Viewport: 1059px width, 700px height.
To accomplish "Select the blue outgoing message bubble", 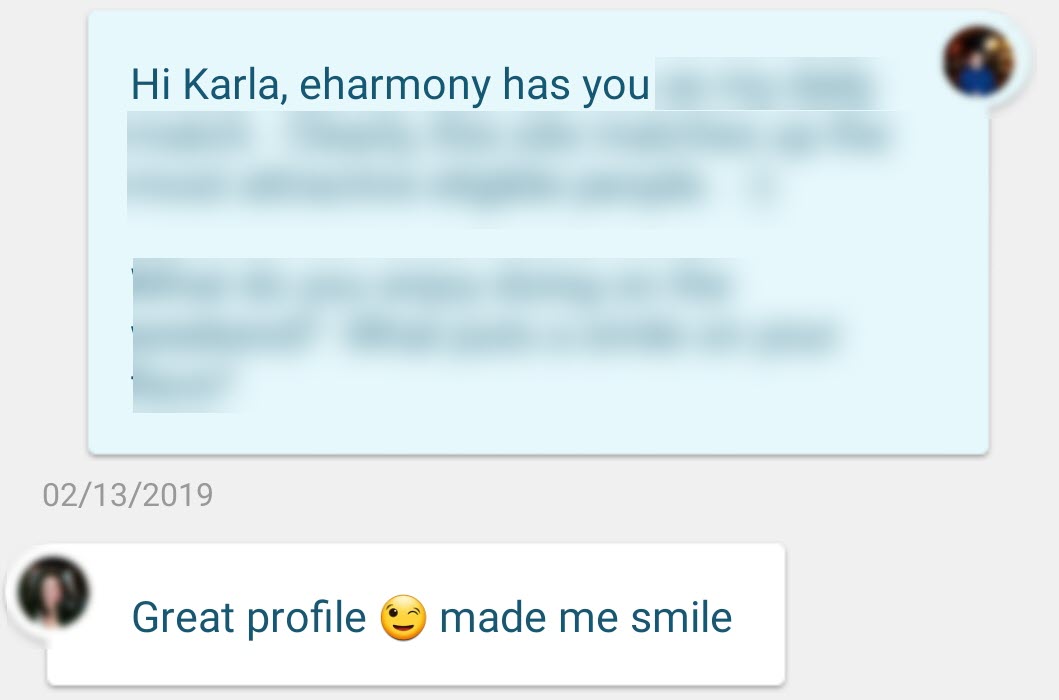I will click(538, 232).
